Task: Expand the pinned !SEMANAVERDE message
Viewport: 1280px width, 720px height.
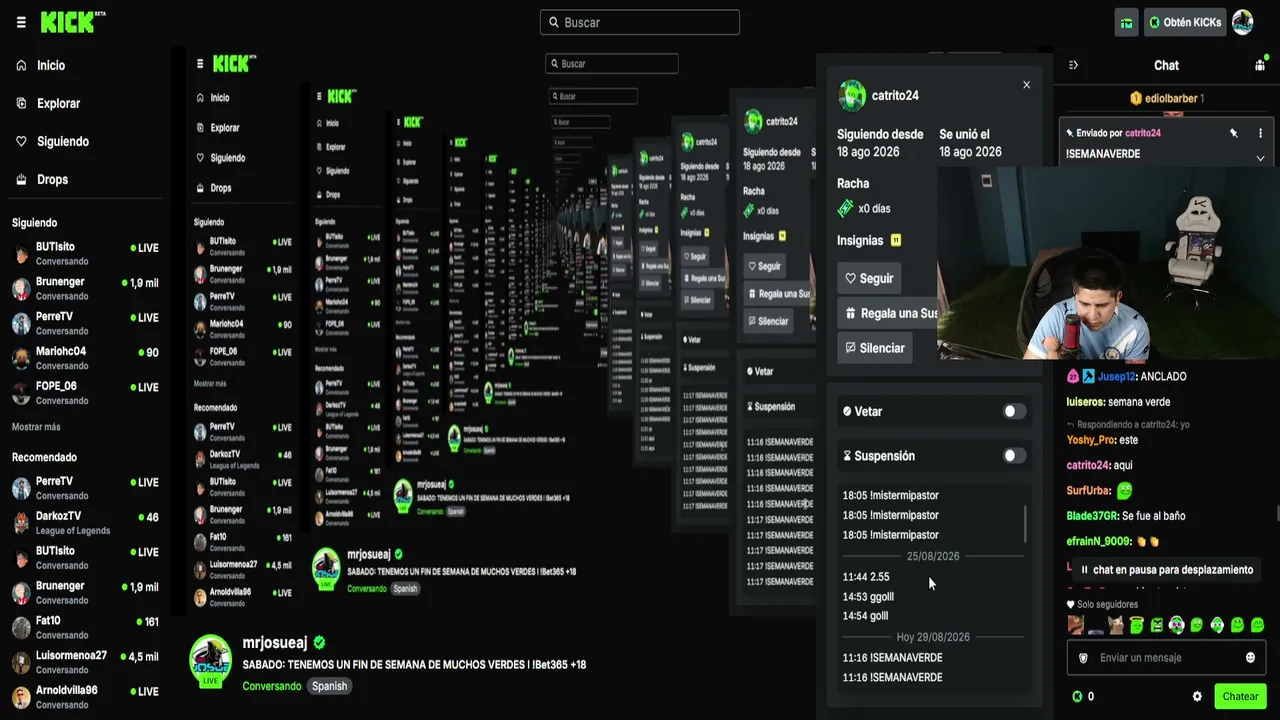Action: 1260,158
